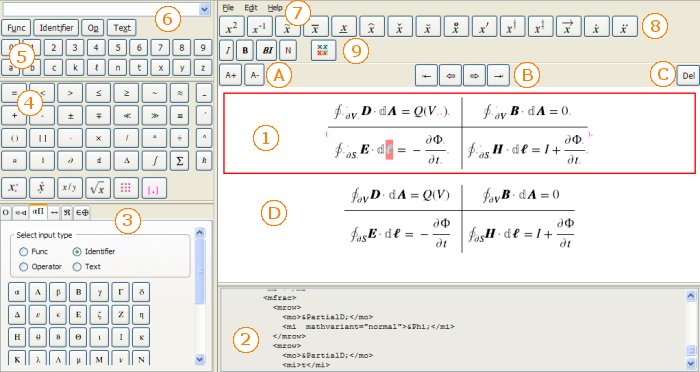Insert the integral sign

click(x=154, y=161)
